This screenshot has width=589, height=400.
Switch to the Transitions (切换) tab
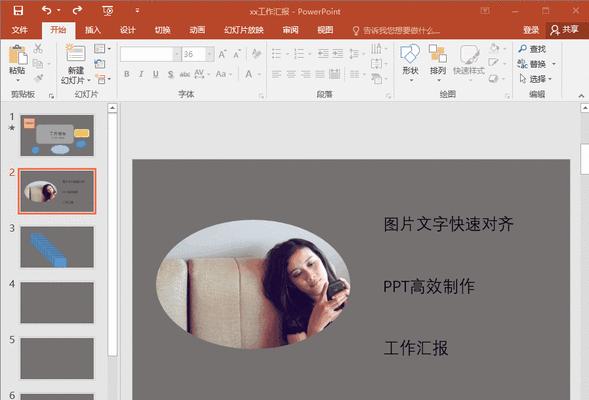coord(162,30)
